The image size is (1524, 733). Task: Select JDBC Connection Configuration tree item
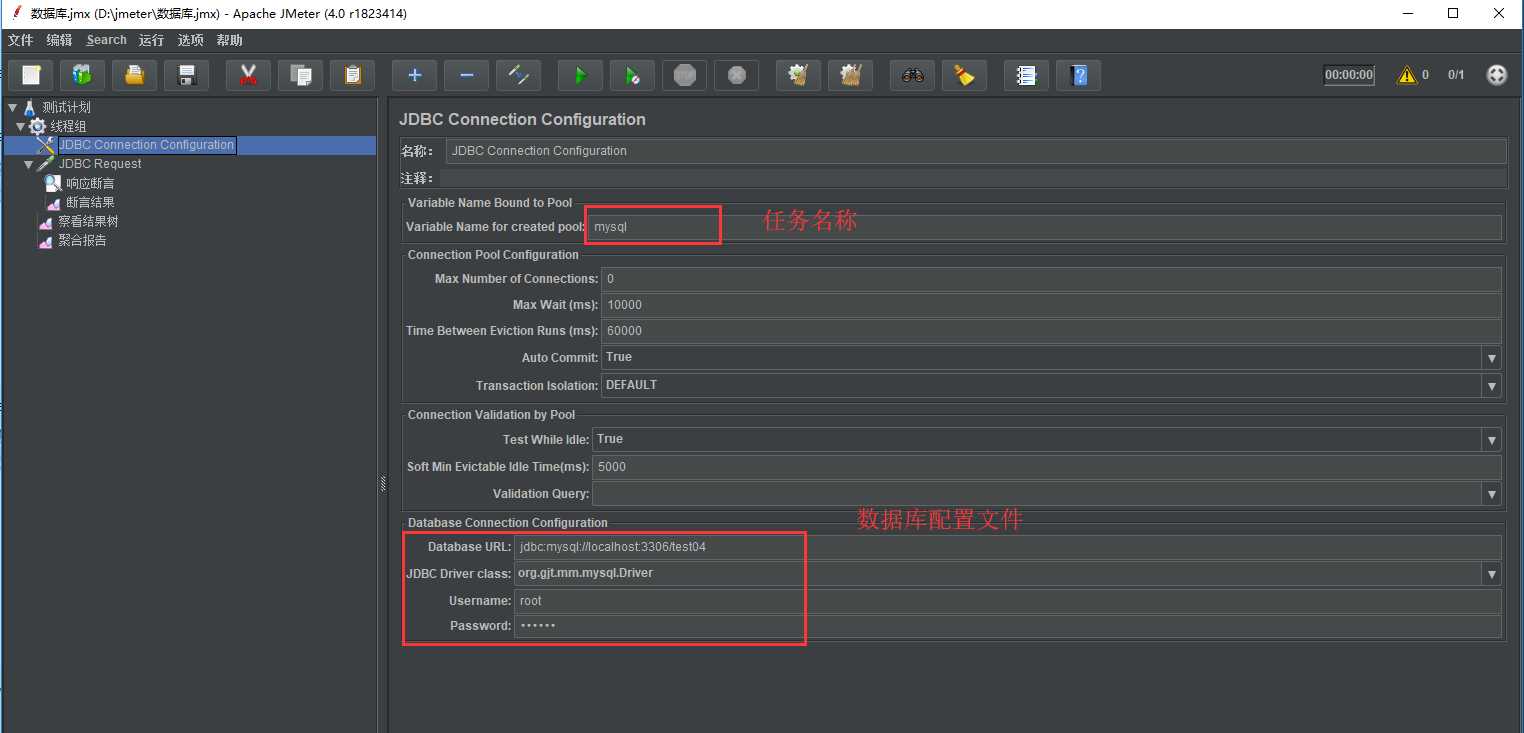click(146, 145)
